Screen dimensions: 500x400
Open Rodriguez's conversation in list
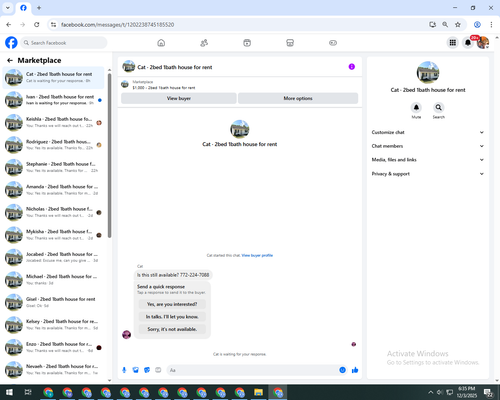tap(53, 145)
